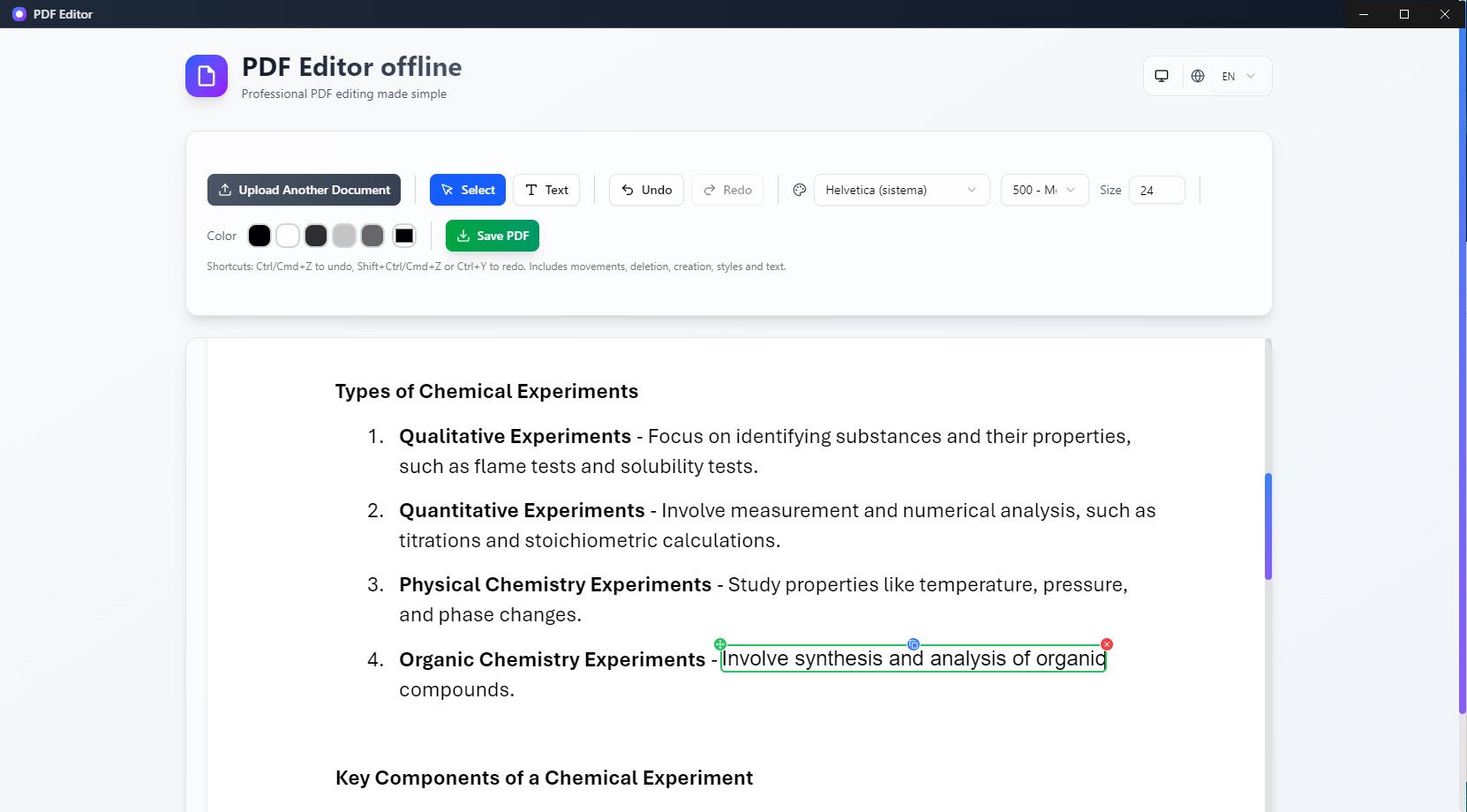This screenshot has height=812, width=1467.
Task: Click 'Organic Chemistry Experiments' list item text
Action: 553,659
